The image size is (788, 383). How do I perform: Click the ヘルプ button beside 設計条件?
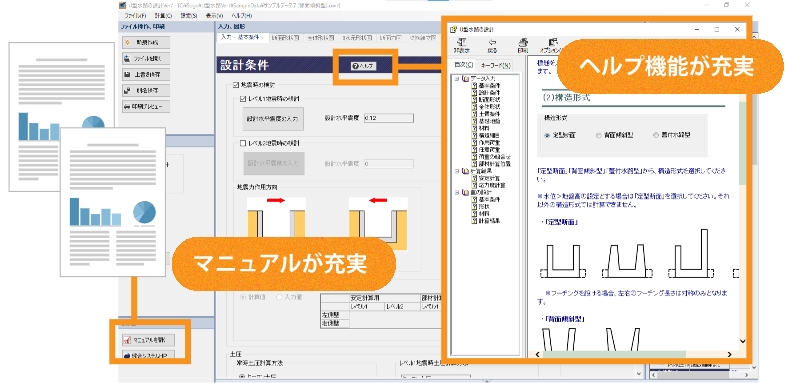click(x=364, y=66)
